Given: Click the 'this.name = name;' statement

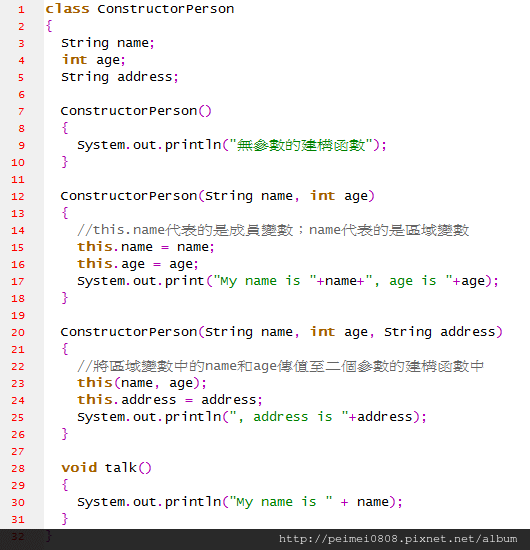Looking at the screenshot, I should pos(146,247).
